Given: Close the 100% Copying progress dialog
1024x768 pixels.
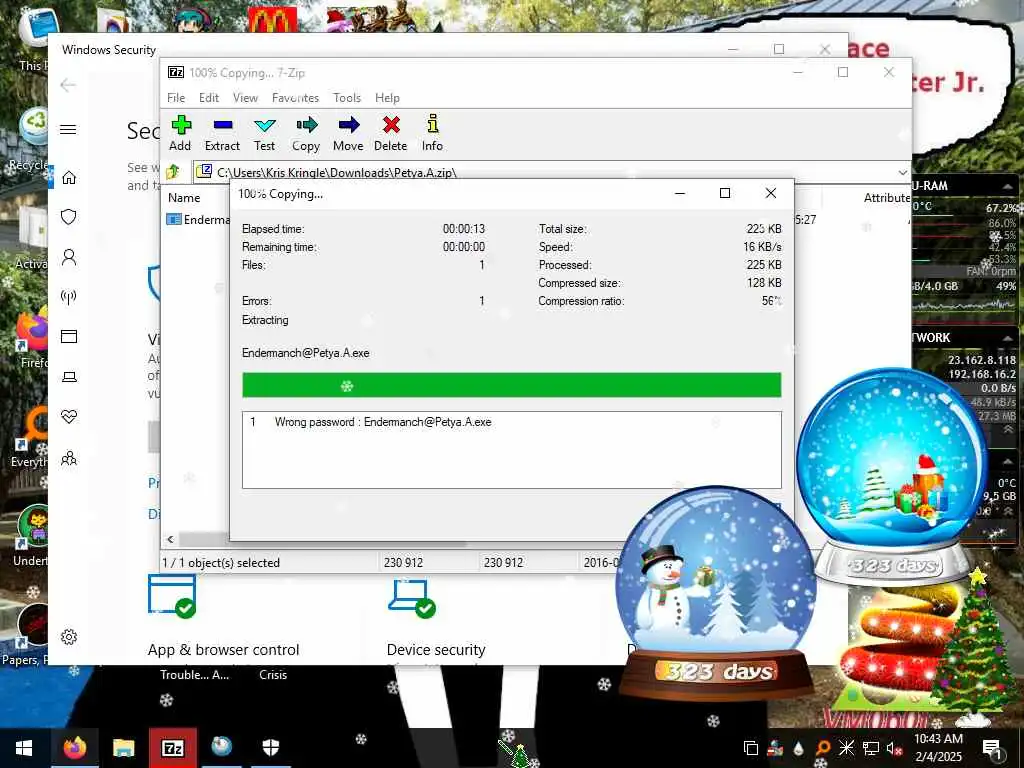Looking at the screenshot, I should click(771, 193).
